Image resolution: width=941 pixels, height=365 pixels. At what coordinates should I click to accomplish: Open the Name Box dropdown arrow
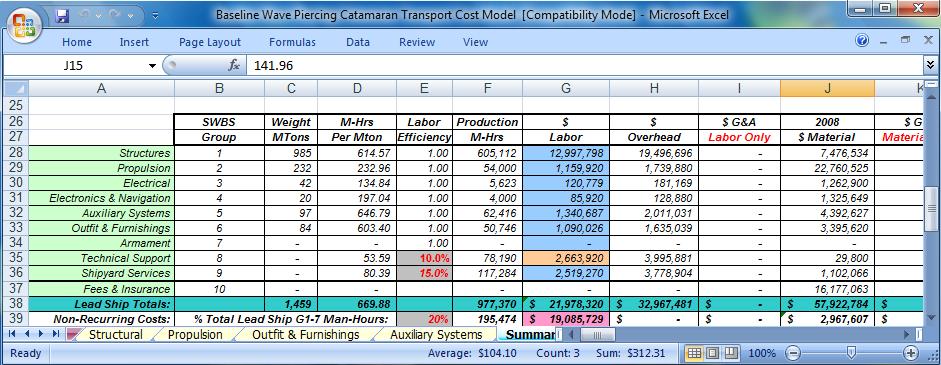pos(152,65)
